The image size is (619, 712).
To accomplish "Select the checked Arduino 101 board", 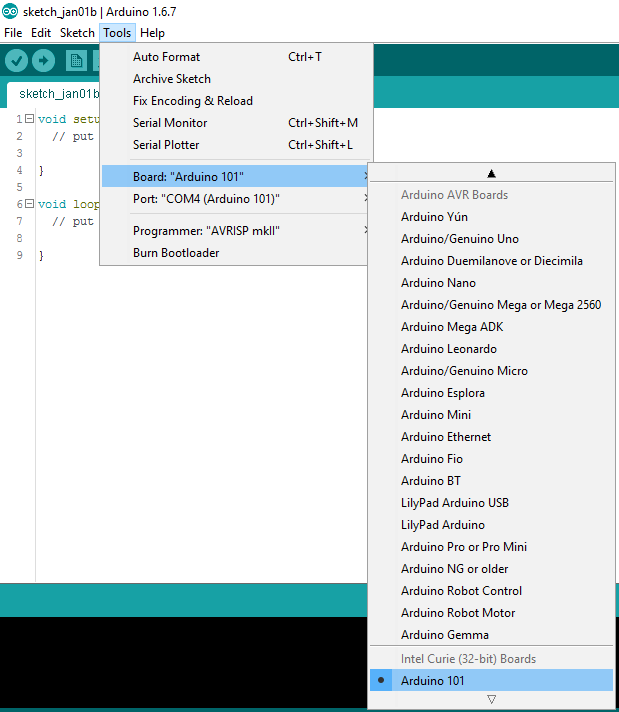I will pos(491,680).
